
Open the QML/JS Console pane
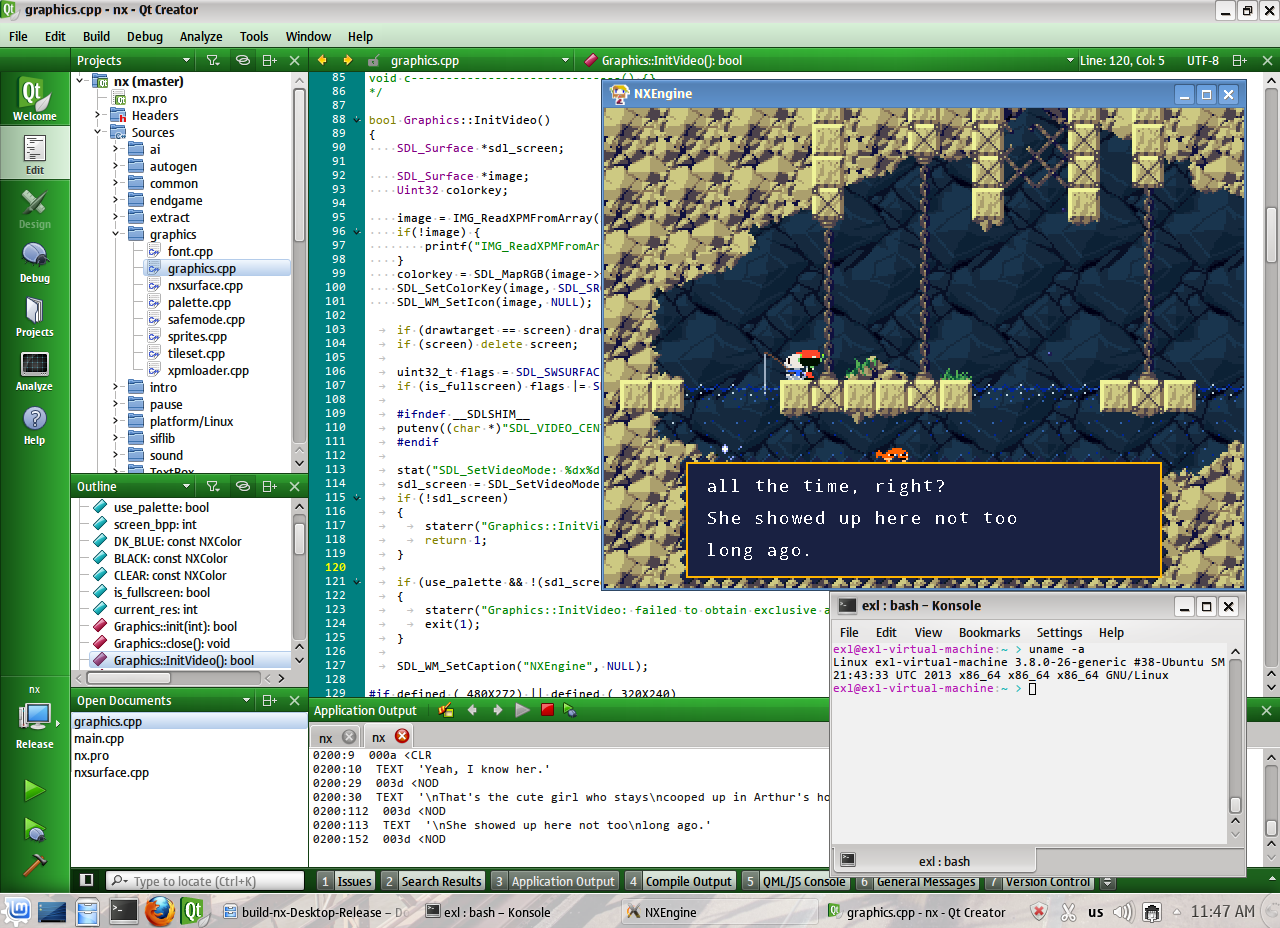click(x=796, y=882)
